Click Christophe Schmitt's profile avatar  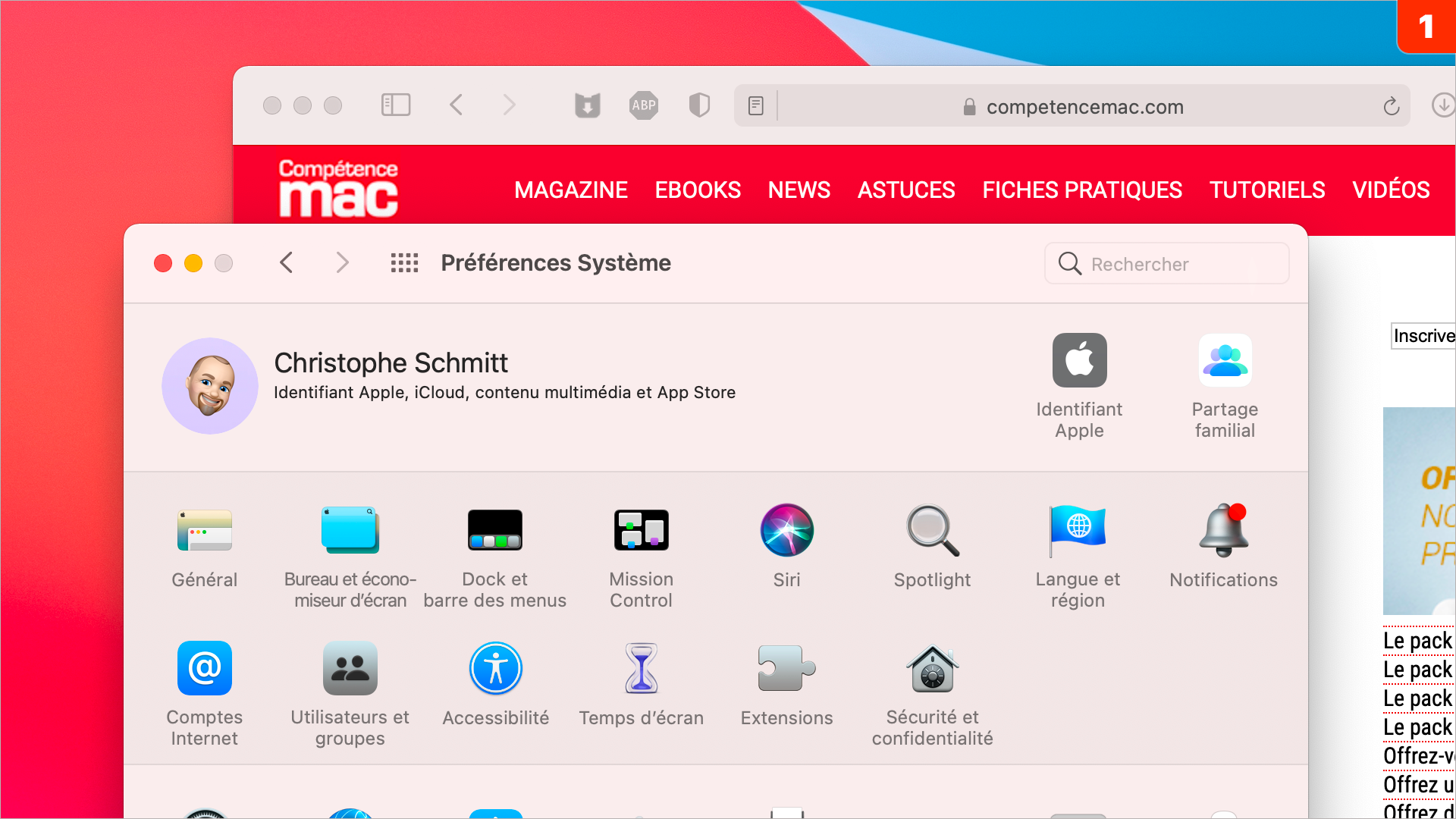[210, 386]
